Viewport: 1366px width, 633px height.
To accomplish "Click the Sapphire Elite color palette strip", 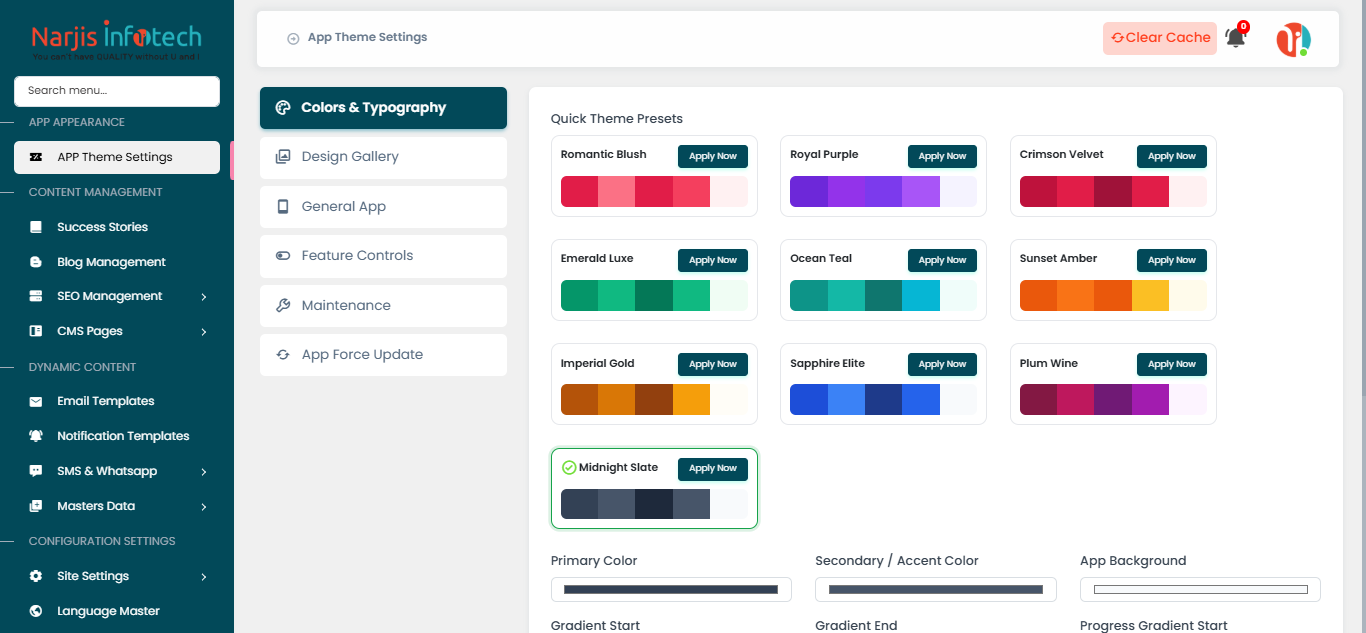I will (884, 400).
